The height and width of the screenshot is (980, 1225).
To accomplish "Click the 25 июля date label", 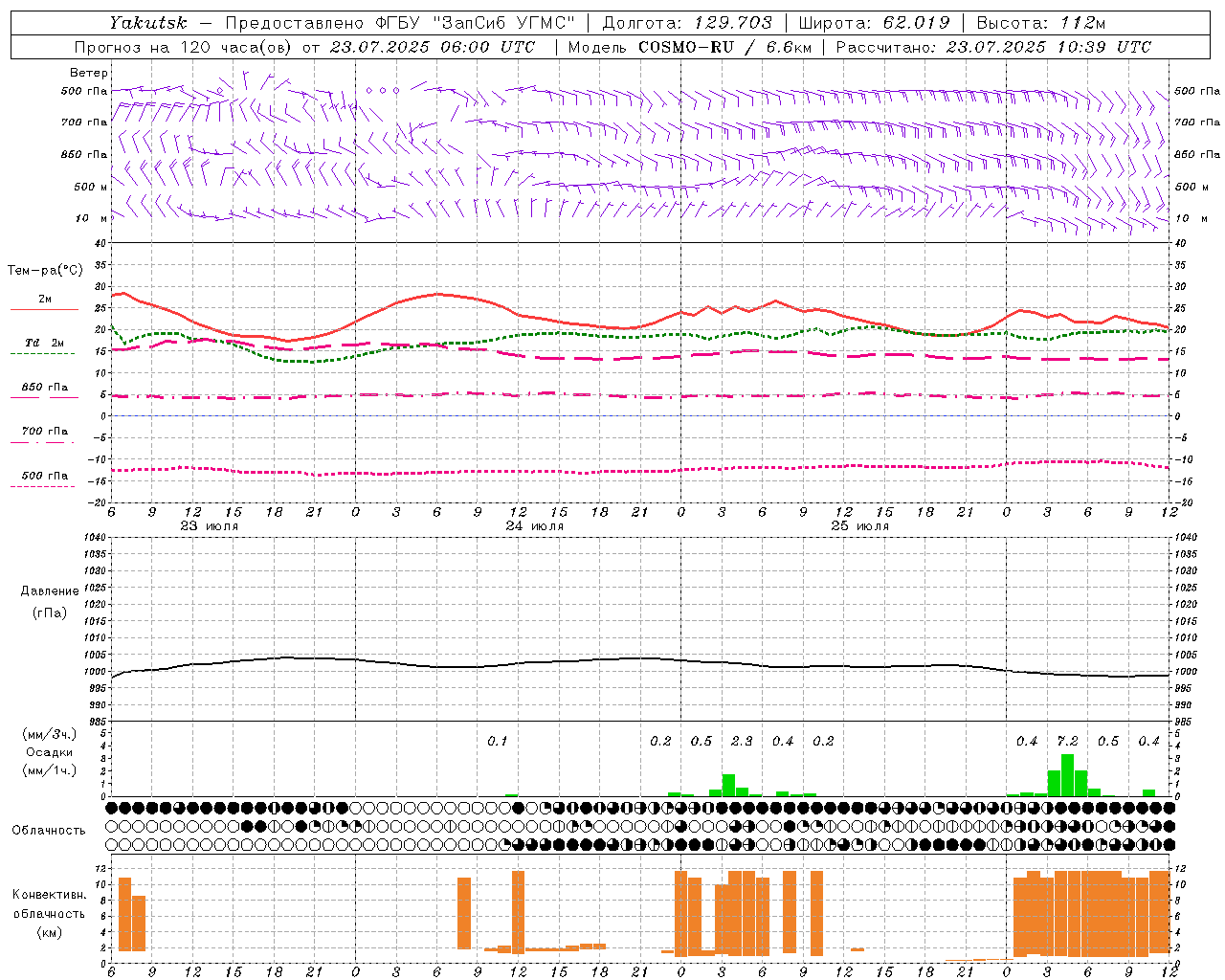I will (x=860, y=526).
